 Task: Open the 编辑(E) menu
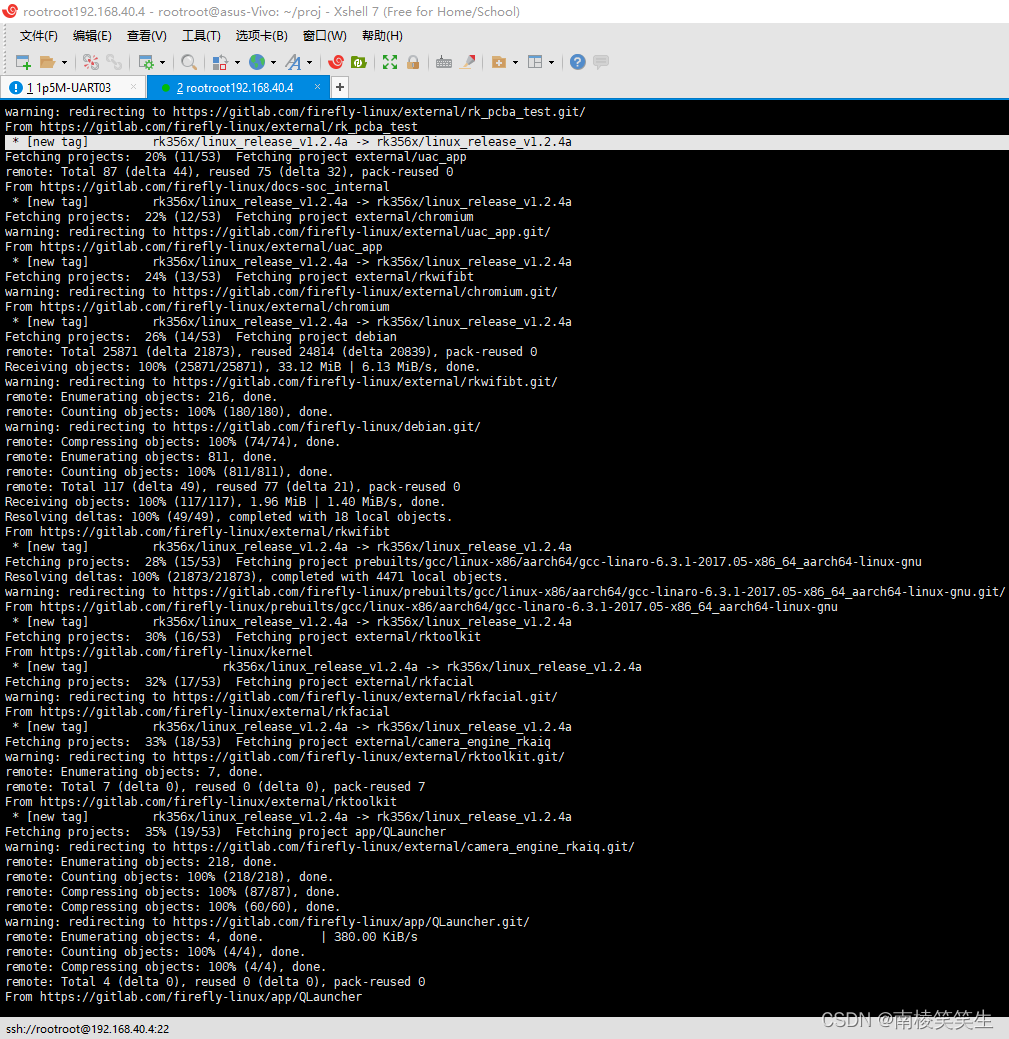click(92, 36)
